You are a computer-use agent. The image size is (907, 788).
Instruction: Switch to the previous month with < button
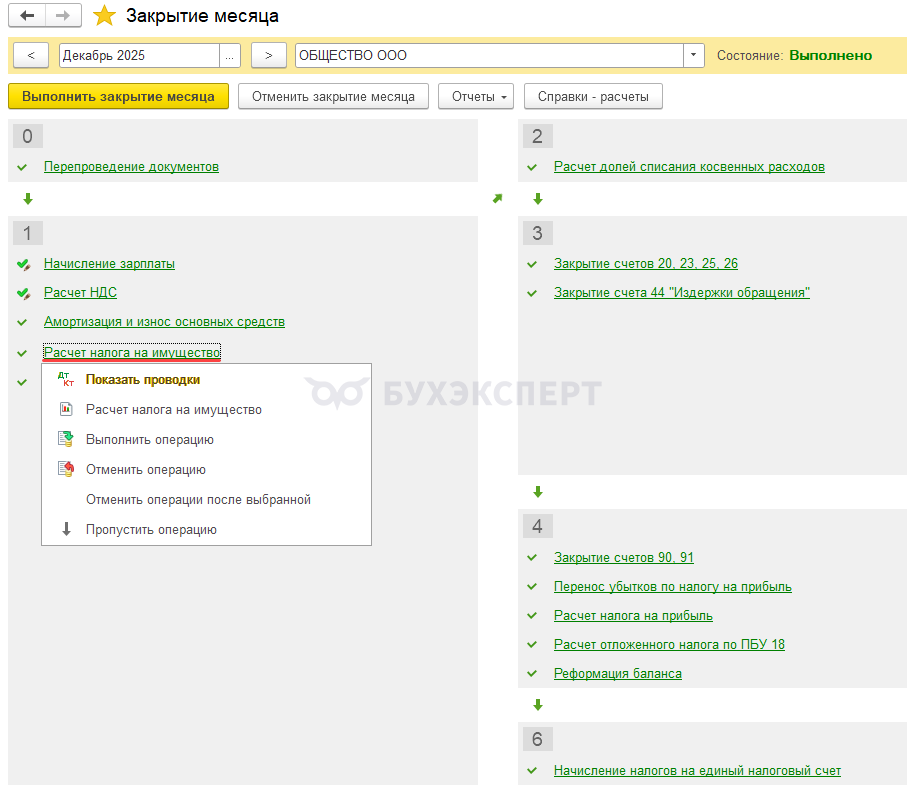point(31,56)
